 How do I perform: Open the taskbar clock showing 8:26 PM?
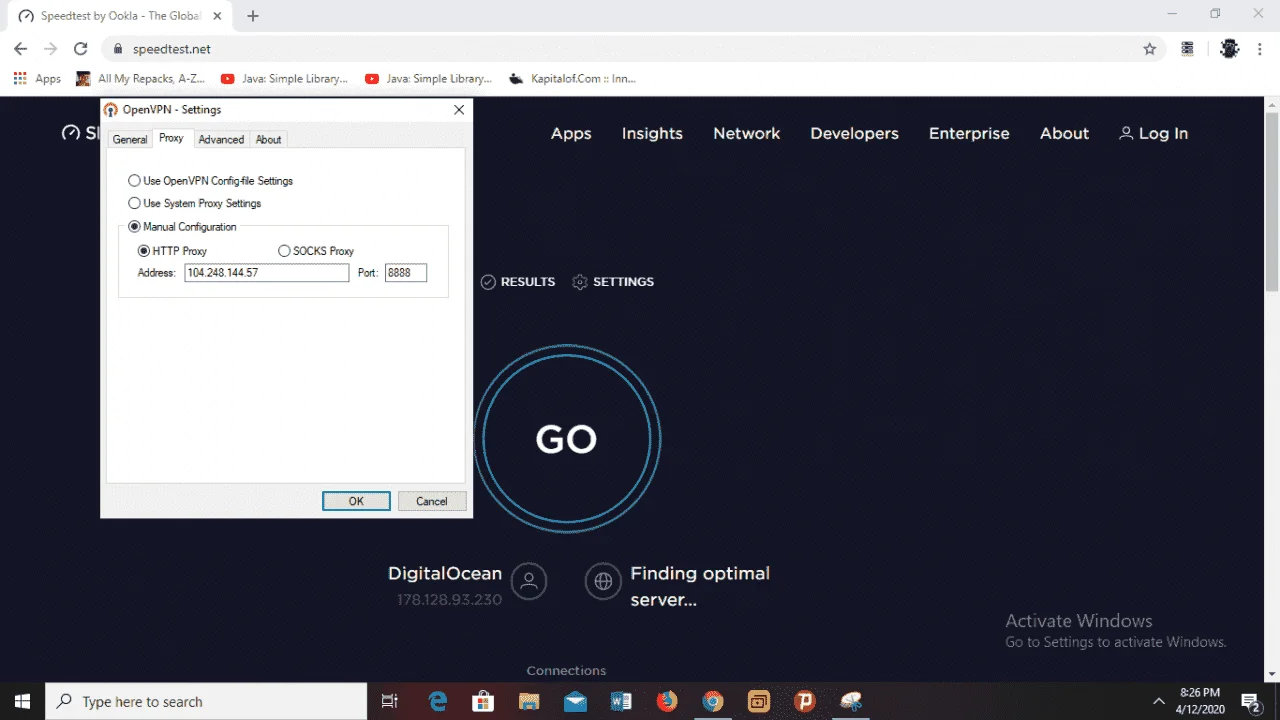coord(1200,701)
